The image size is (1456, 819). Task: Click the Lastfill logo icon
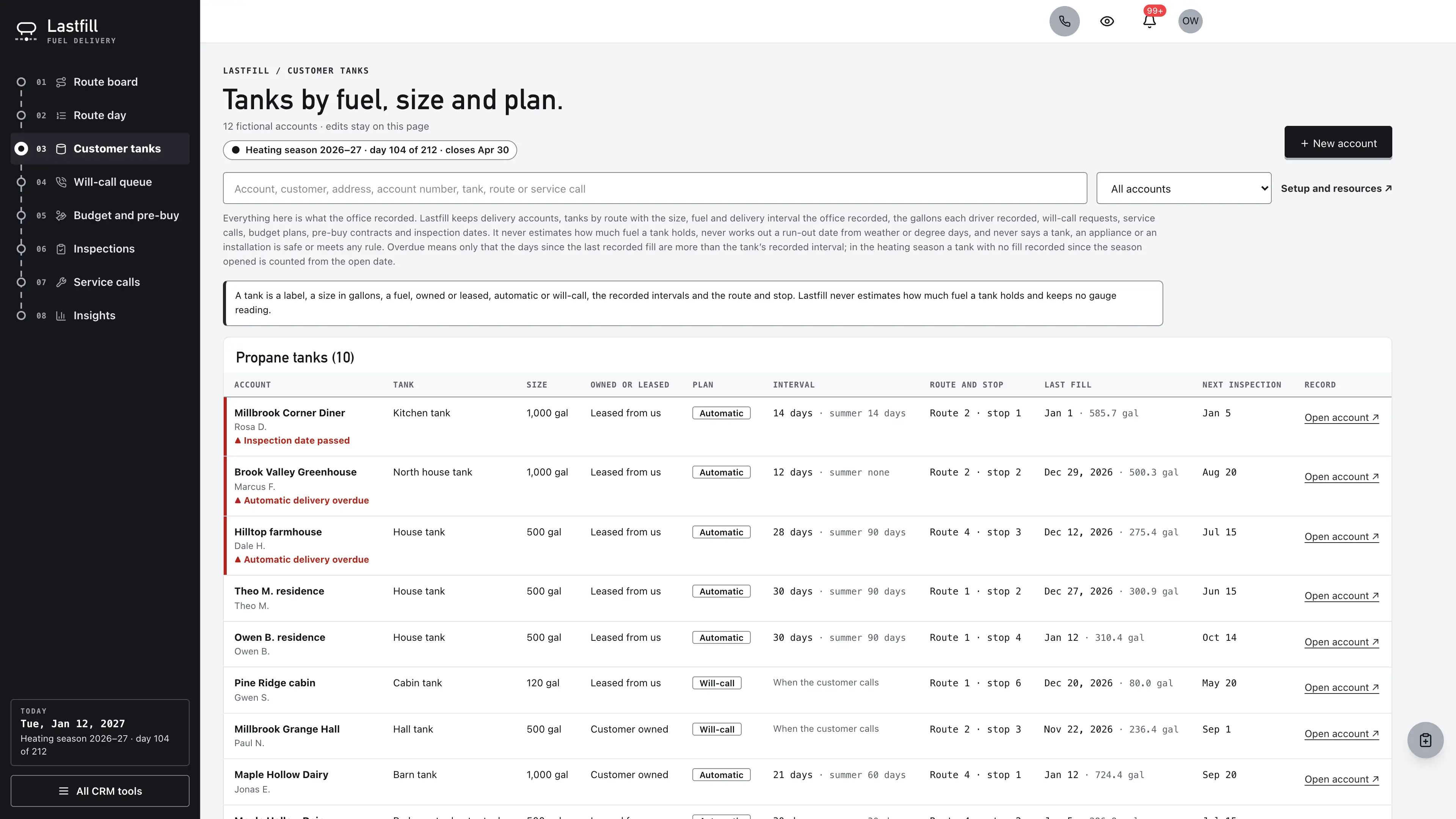pos(26,30)
